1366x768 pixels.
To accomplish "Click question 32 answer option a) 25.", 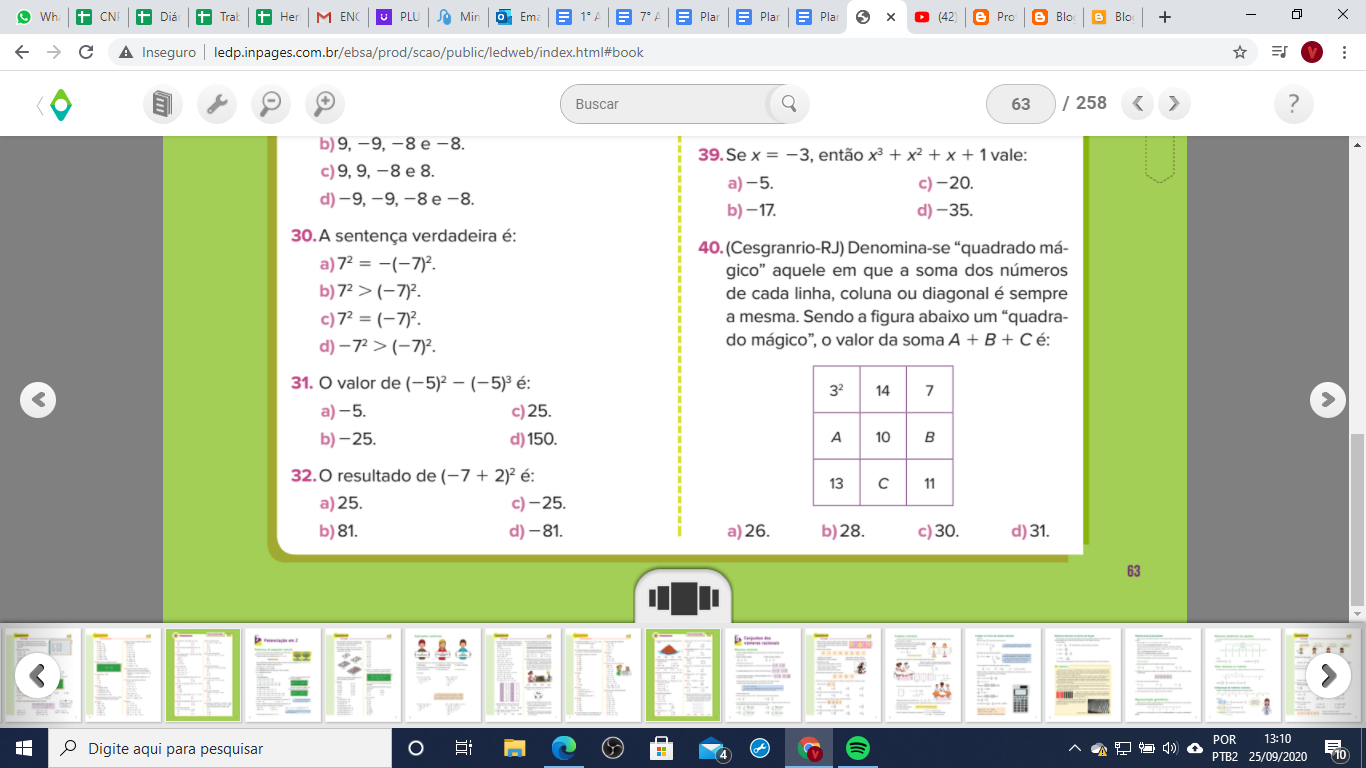I will click(x=341, y=503).
